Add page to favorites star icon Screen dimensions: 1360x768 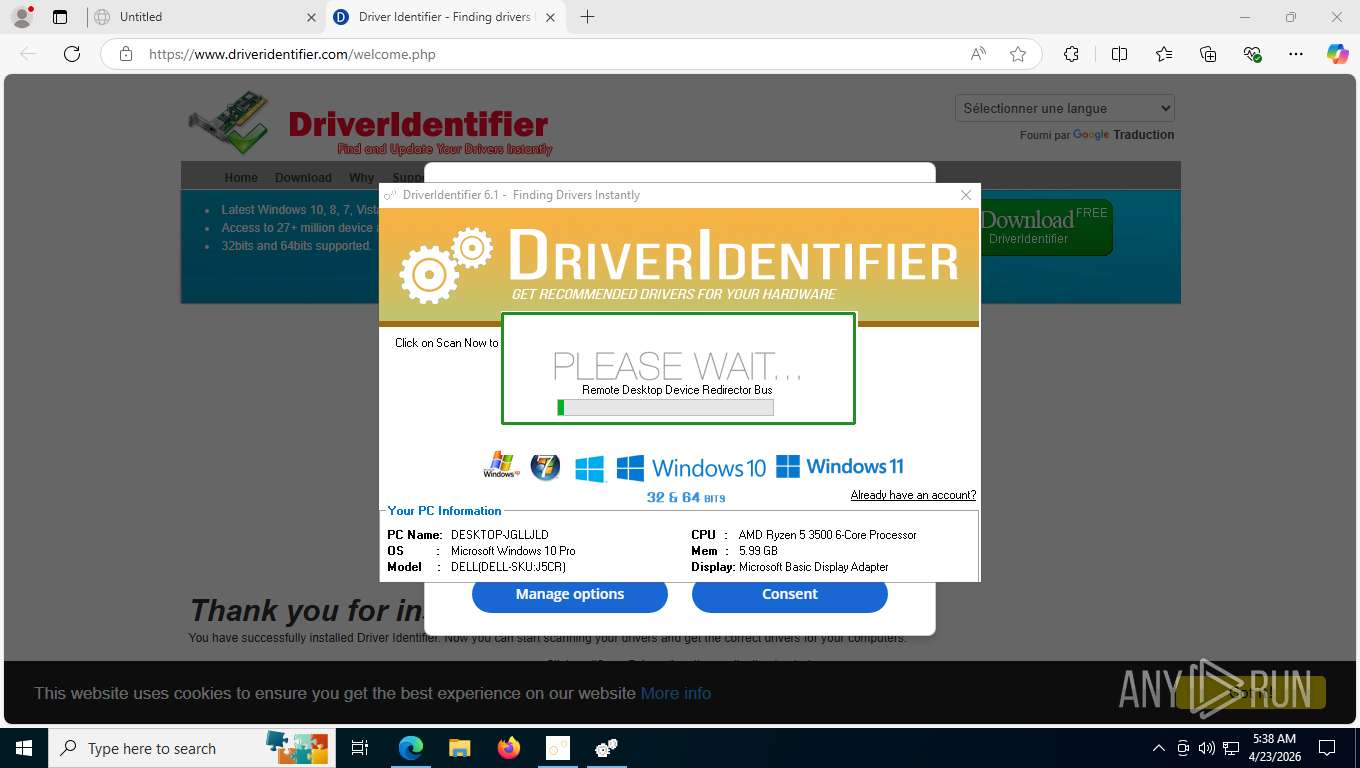[x=1018, y=54]
